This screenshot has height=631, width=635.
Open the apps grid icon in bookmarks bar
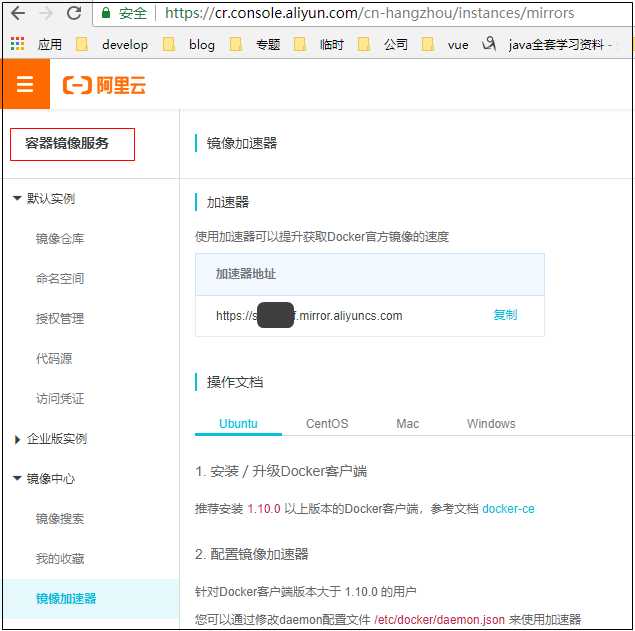click(17, 44)
